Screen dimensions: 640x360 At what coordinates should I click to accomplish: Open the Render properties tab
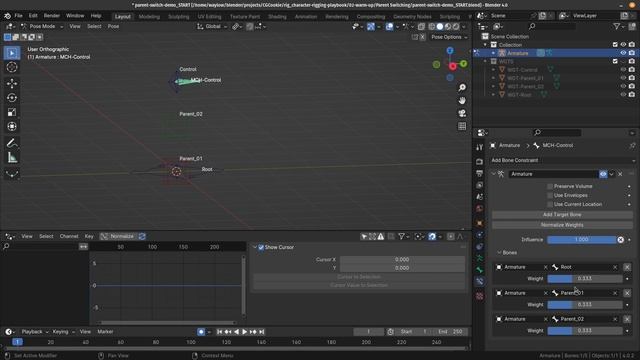click(480, 162)
